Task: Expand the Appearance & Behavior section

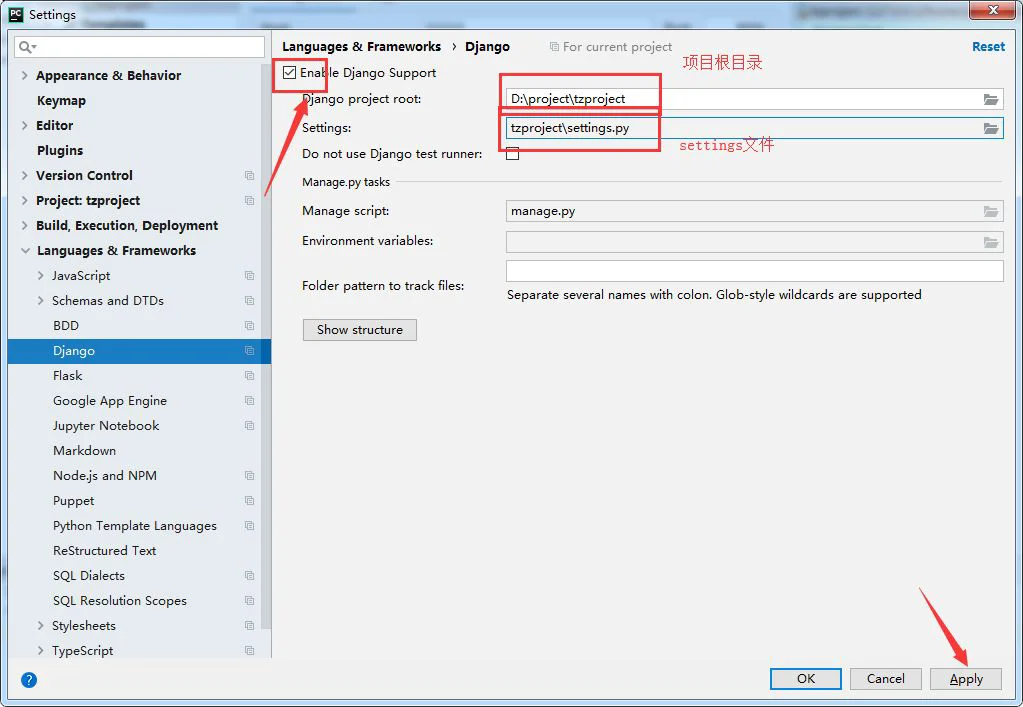Action: coord(24,76)
